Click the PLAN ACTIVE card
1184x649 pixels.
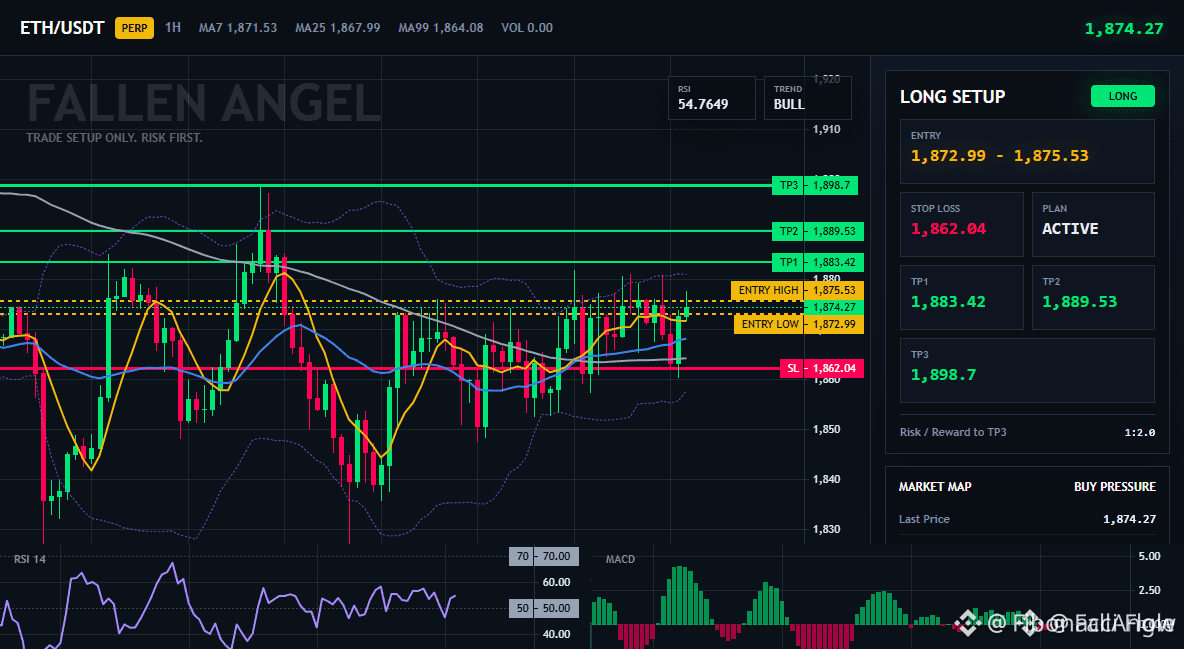(x=1093, y=224)
